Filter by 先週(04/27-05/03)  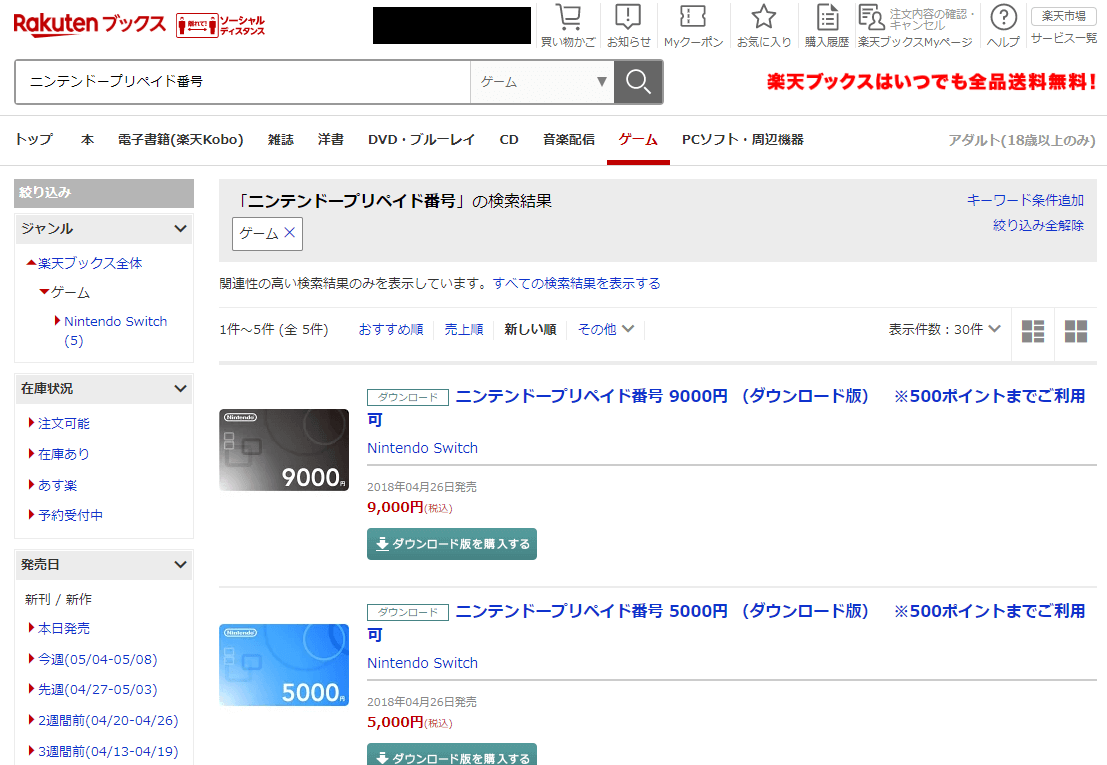click(x=97, y=689)
